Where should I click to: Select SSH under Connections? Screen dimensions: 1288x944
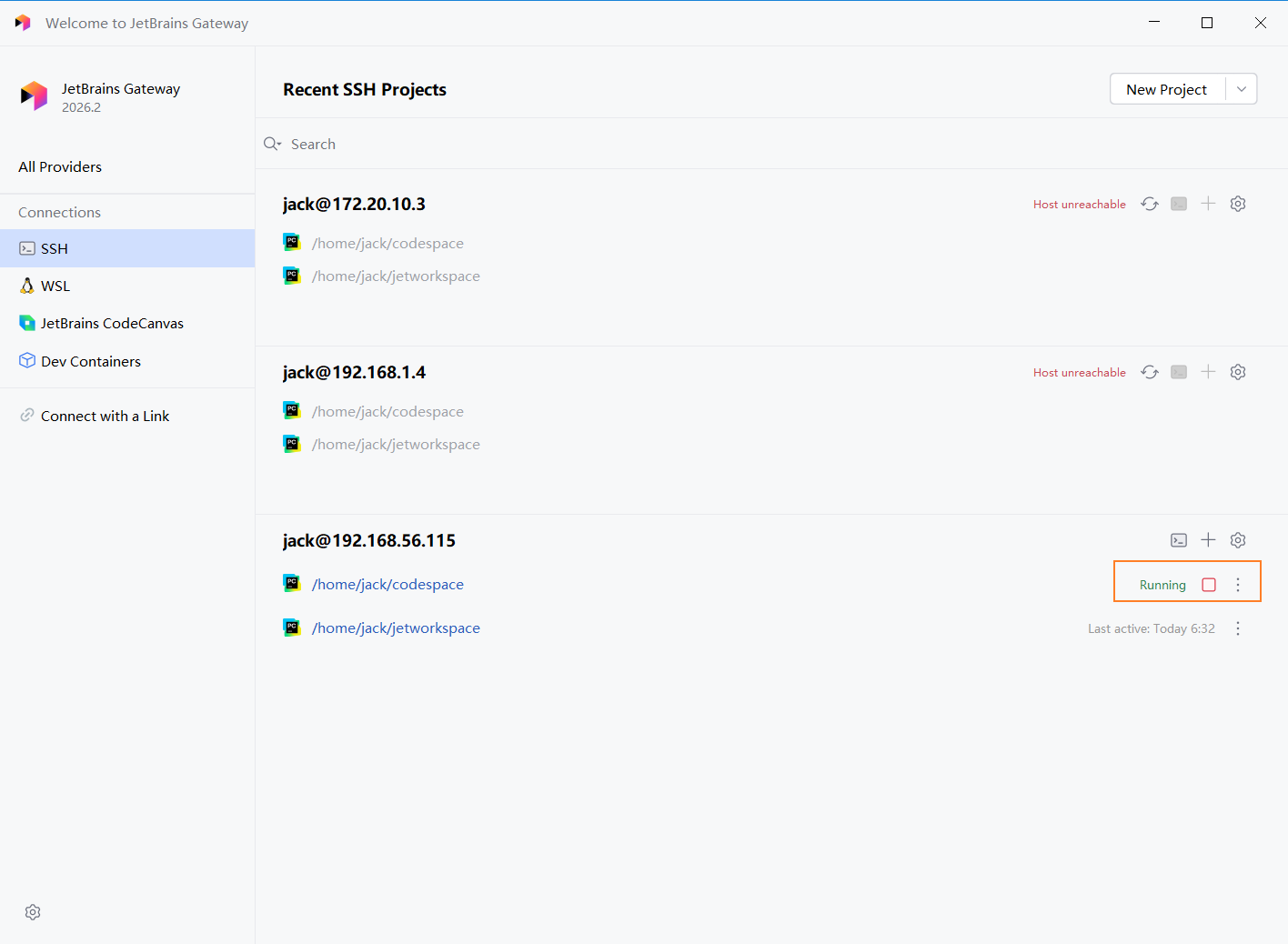(127, 248)
